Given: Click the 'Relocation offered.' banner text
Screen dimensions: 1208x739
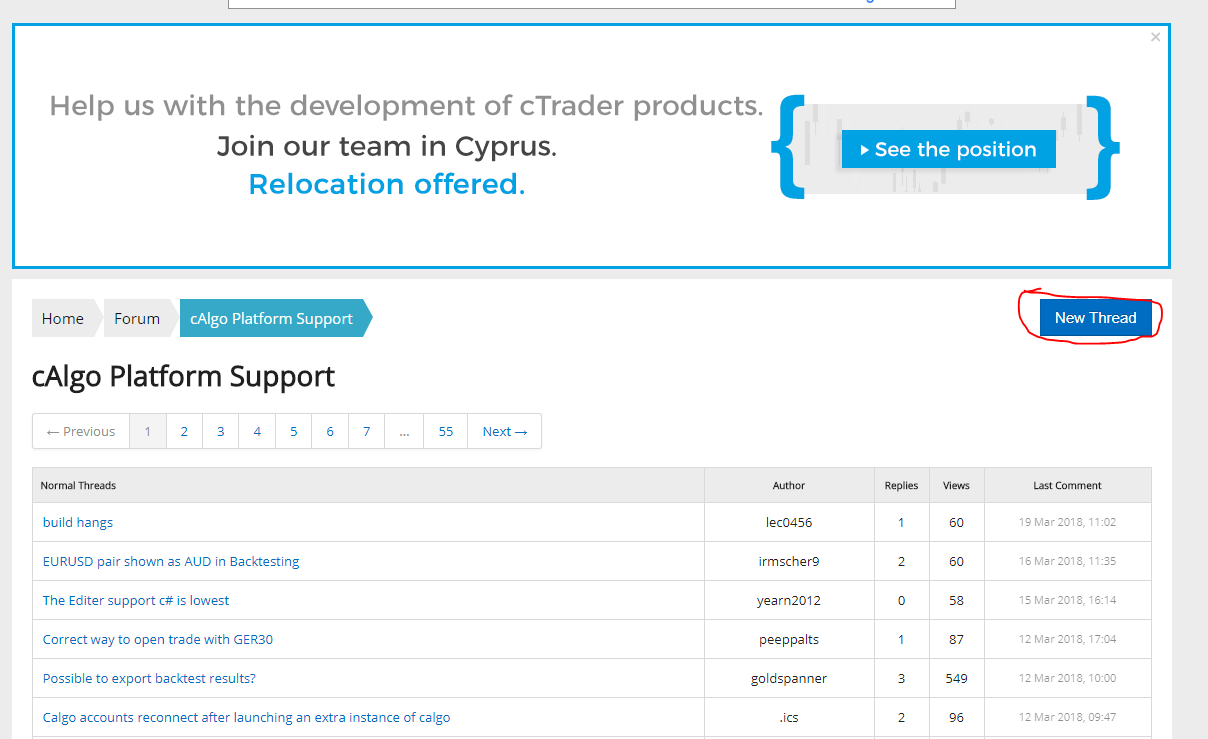Looking at the screenshot, I should tap(387, 184).
